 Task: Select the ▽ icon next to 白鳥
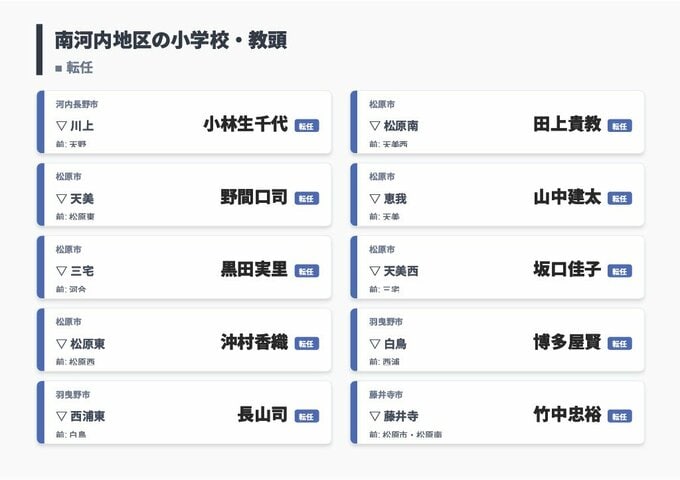pos(375,344)
